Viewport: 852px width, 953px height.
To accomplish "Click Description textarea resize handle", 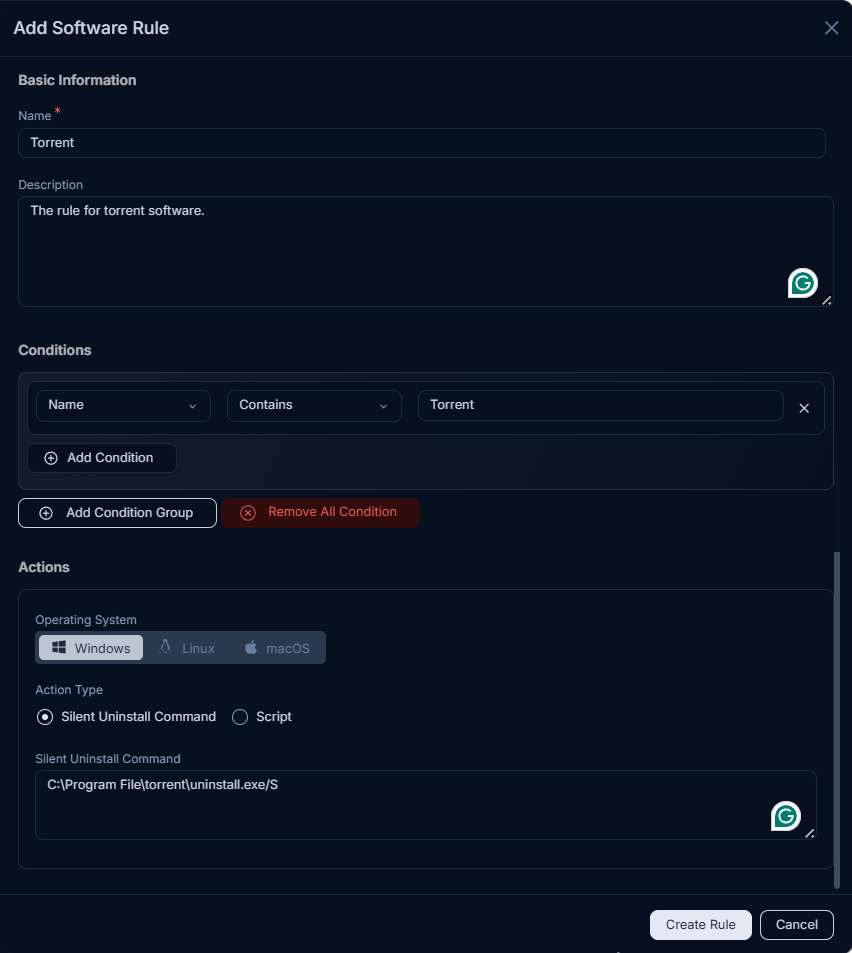I will click(826, 300).
